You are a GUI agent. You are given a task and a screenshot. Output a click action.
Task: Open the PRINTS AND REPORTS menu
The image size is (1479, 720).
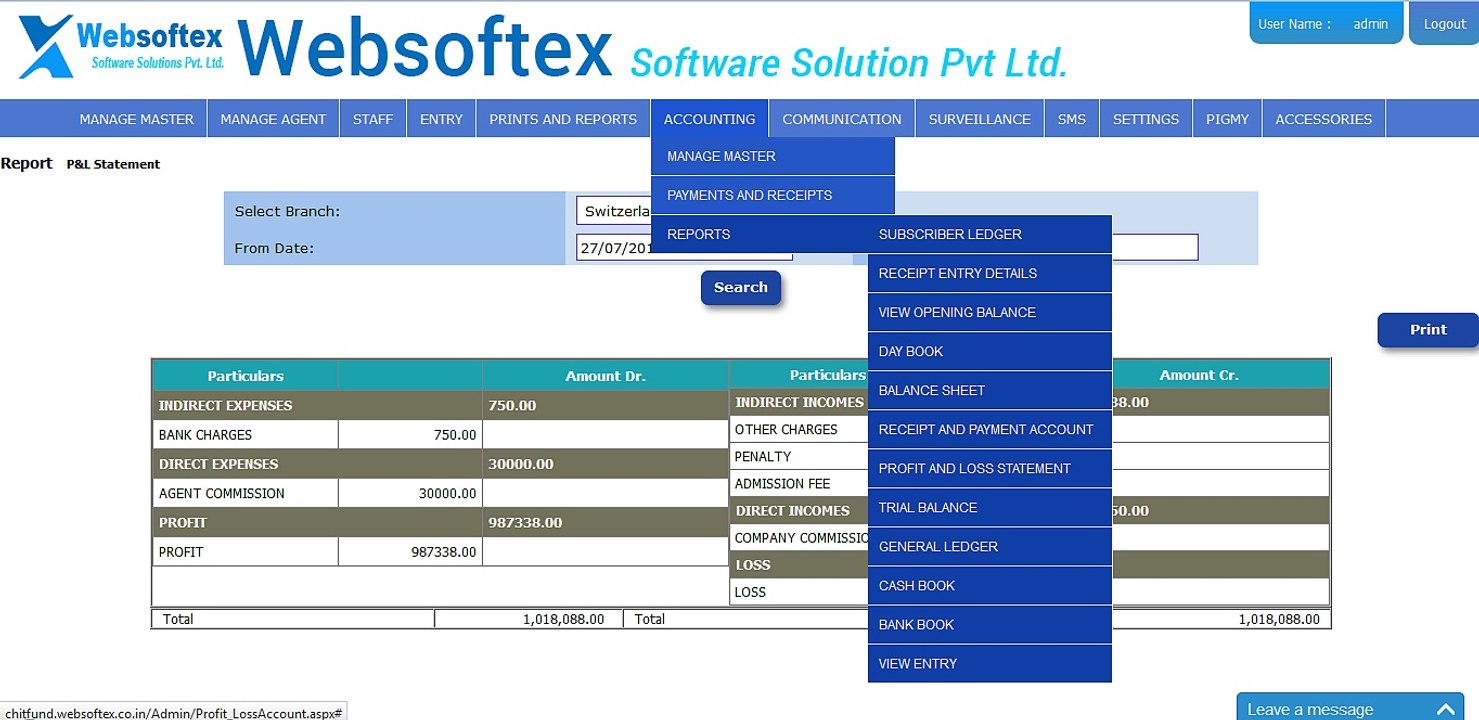(563, 119)
